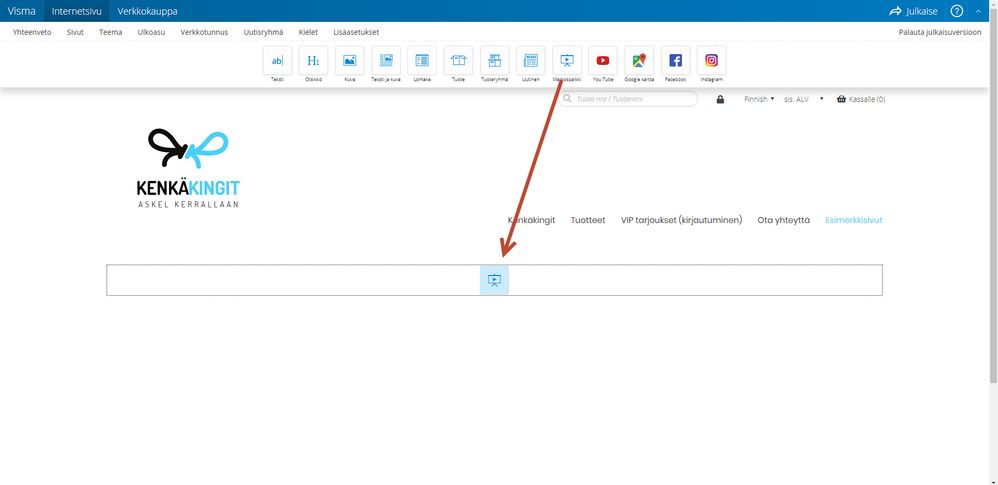The height and width of the screenshot is (485, 998).
Task: Select the Teksti ja kuva element icon
Action: coord(386,60)
